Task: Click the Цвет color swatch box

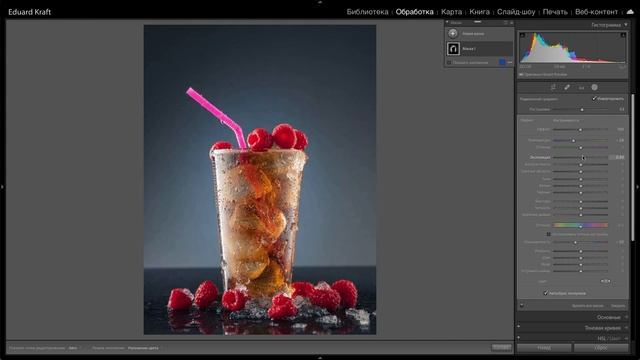Action: click(606, 281)
